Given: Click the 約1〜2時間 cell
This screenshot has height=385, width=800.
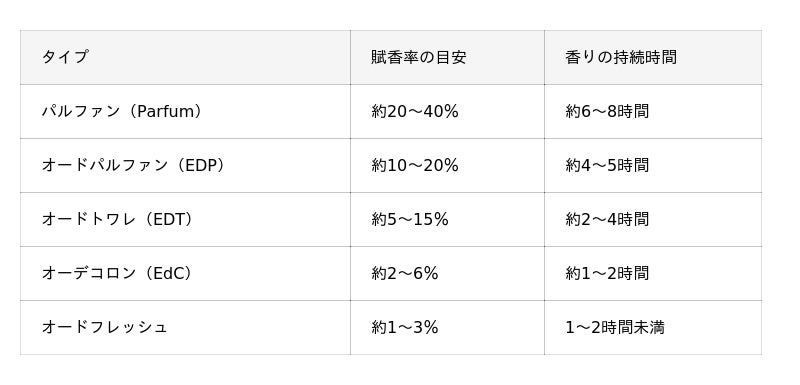Looking at the screenshot, I should (653, 274).
